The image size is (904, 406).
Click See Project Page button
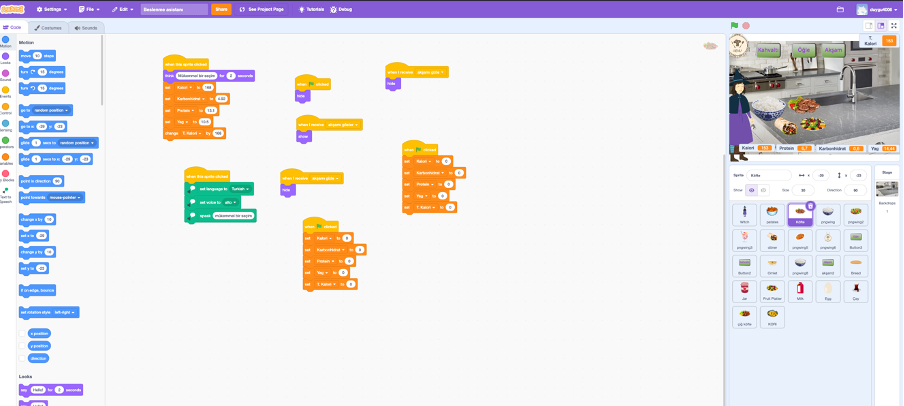[x=261, y=9]
